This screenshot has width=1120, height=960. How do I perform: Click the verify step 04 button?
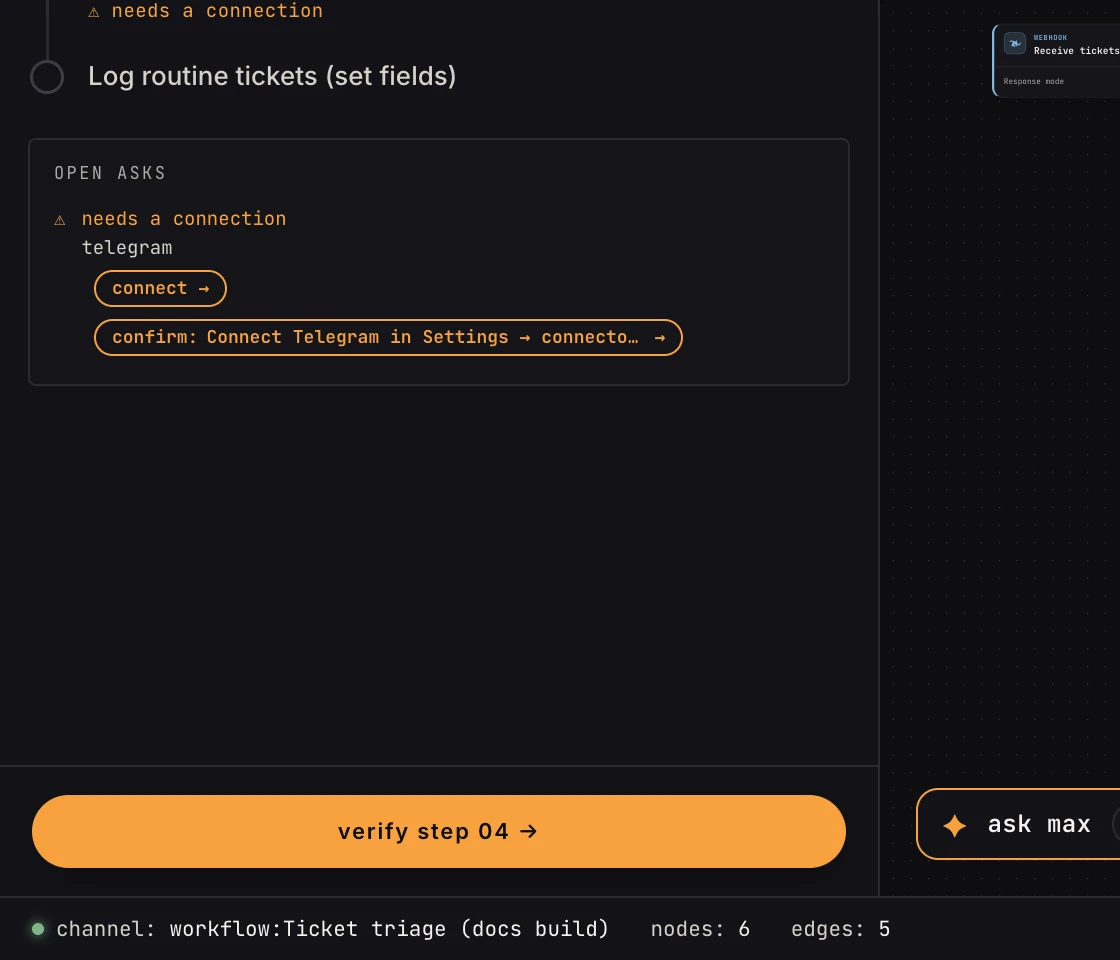point(439,831)
